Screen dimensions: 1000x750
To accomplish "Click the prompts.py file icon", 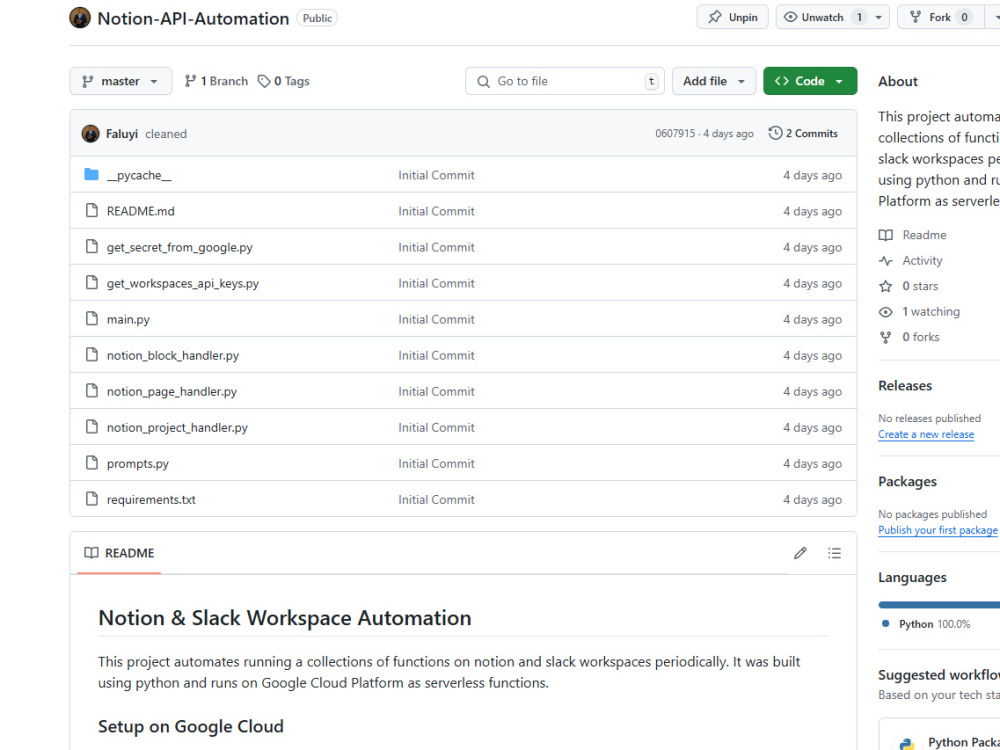I will [x=92, y=462].
